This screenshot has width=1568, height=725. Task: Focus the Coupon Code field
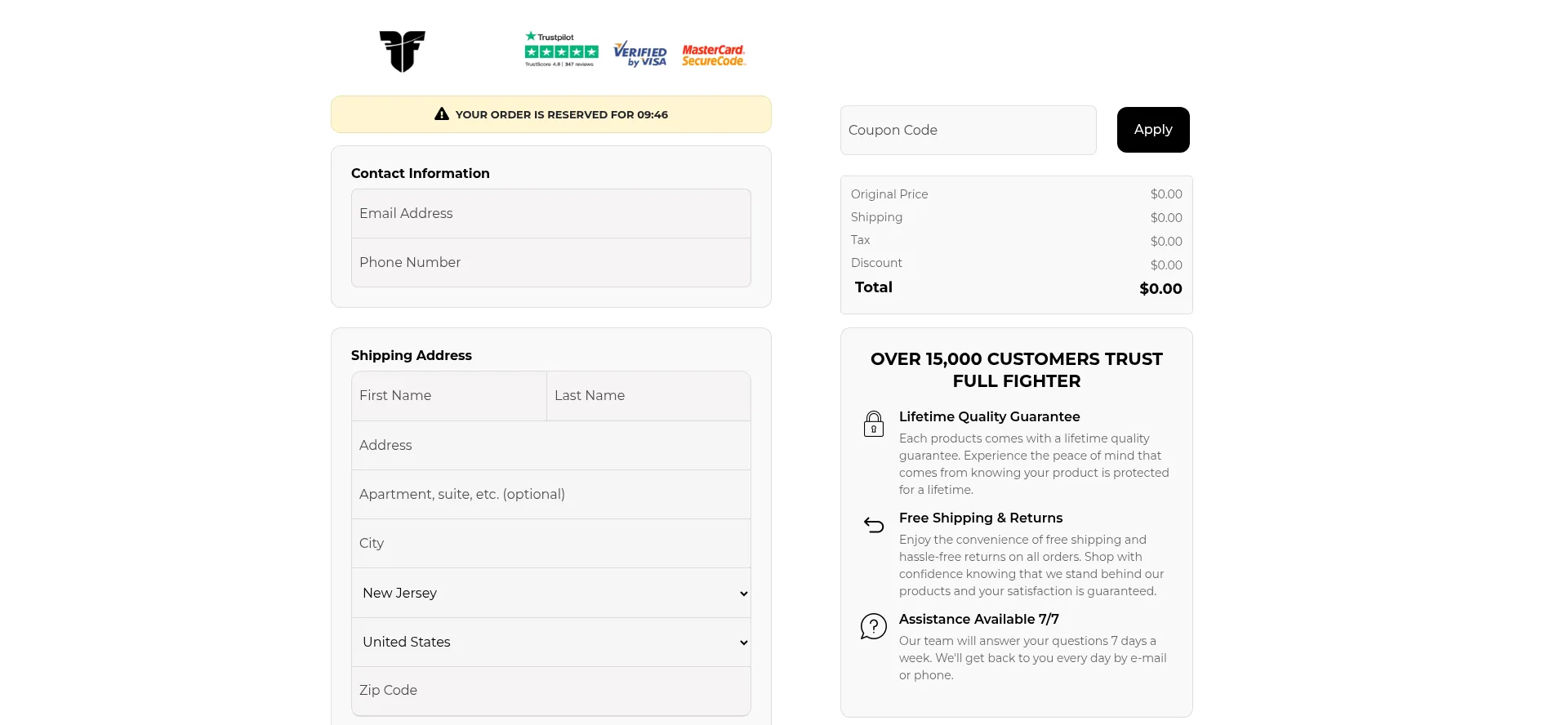(x=968, y=130)
